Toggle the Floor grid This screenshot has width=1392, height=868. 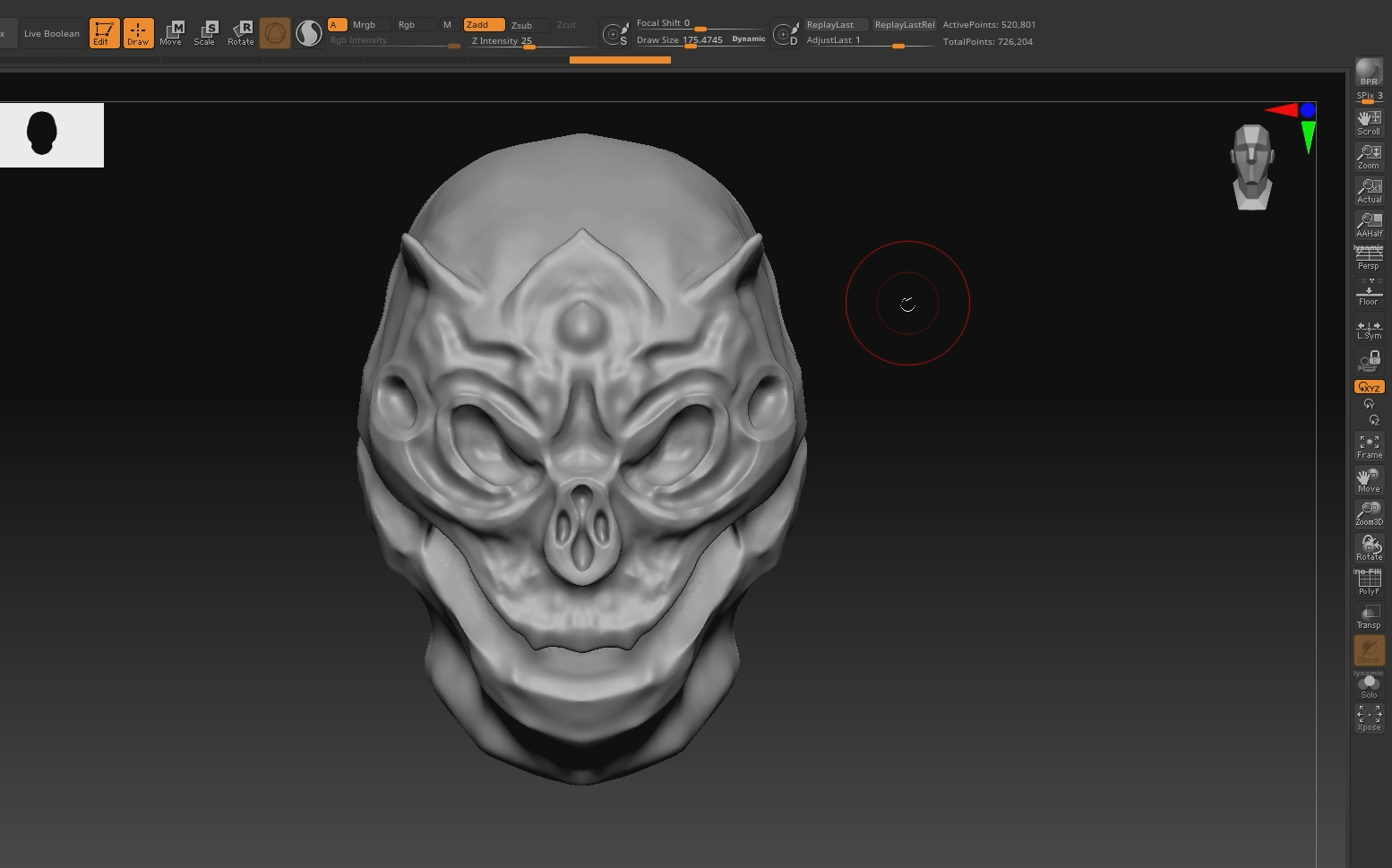1368,294
